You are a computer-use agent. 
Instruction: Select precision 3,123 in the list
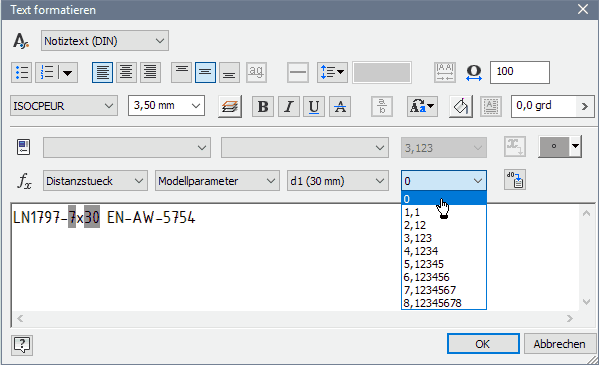point(444,238)
